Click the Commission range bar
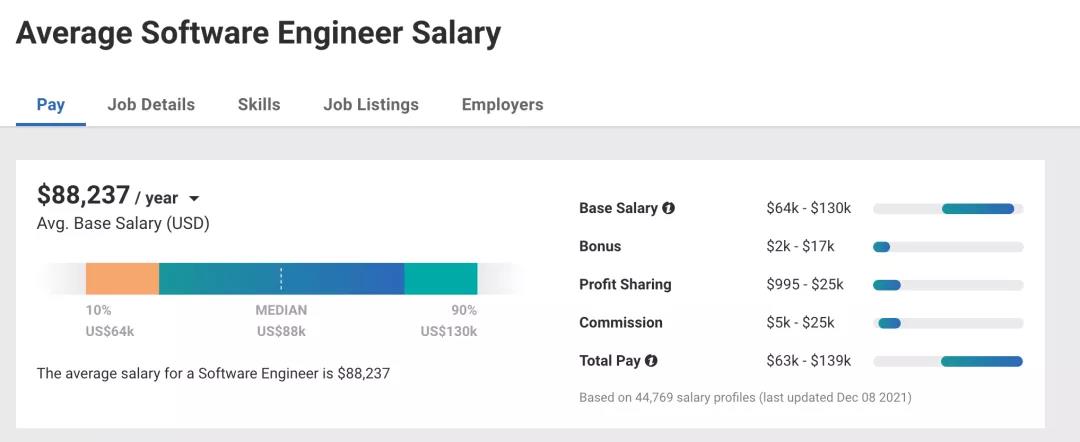 click(x=889, y=323)
